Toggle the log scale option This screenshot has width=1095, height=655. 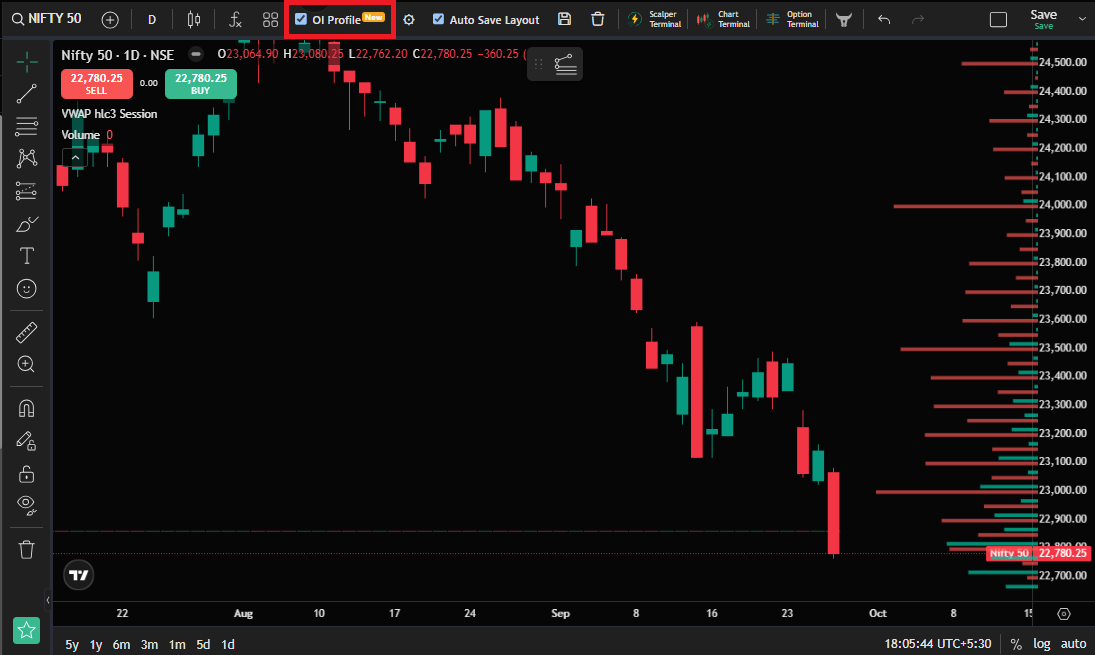pos(1042,644)
